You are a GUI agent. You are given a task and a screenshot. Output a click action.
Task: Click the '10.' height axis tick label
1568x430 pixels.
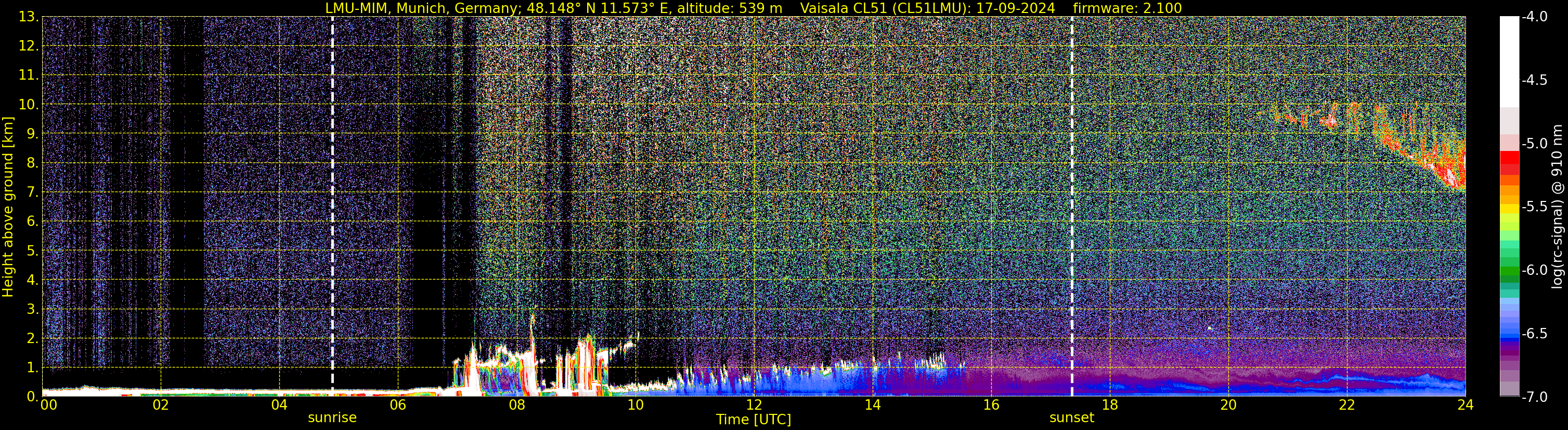pyautogui.click(x=29, y=105)
